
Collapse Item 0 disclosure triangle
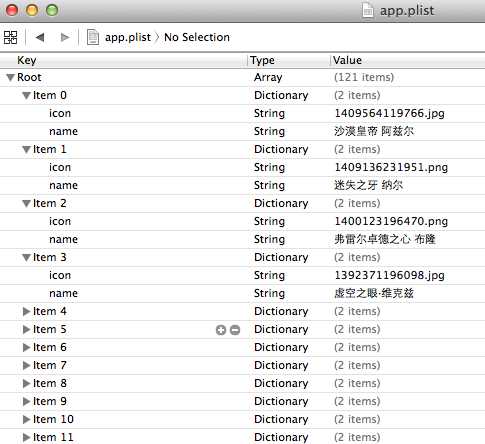coord(26,96)
